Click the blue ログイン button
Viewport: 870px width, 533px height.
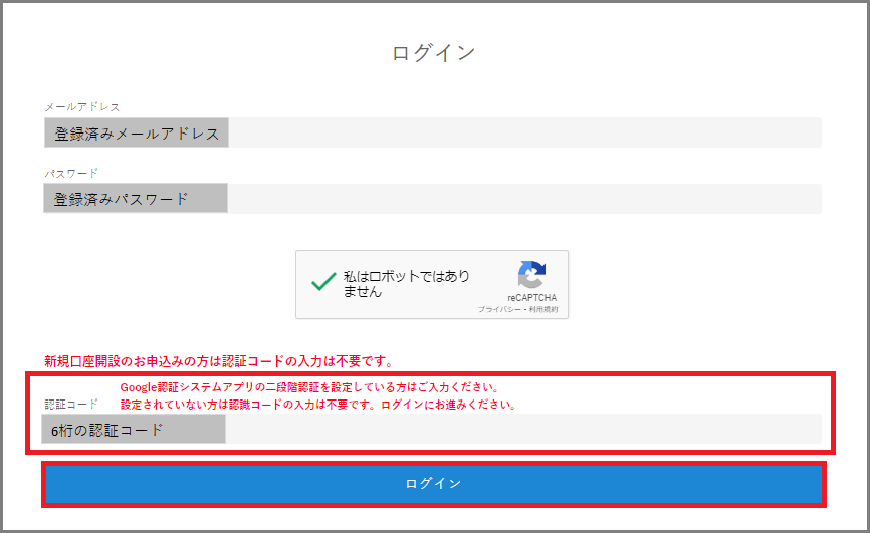pos(433,484)
